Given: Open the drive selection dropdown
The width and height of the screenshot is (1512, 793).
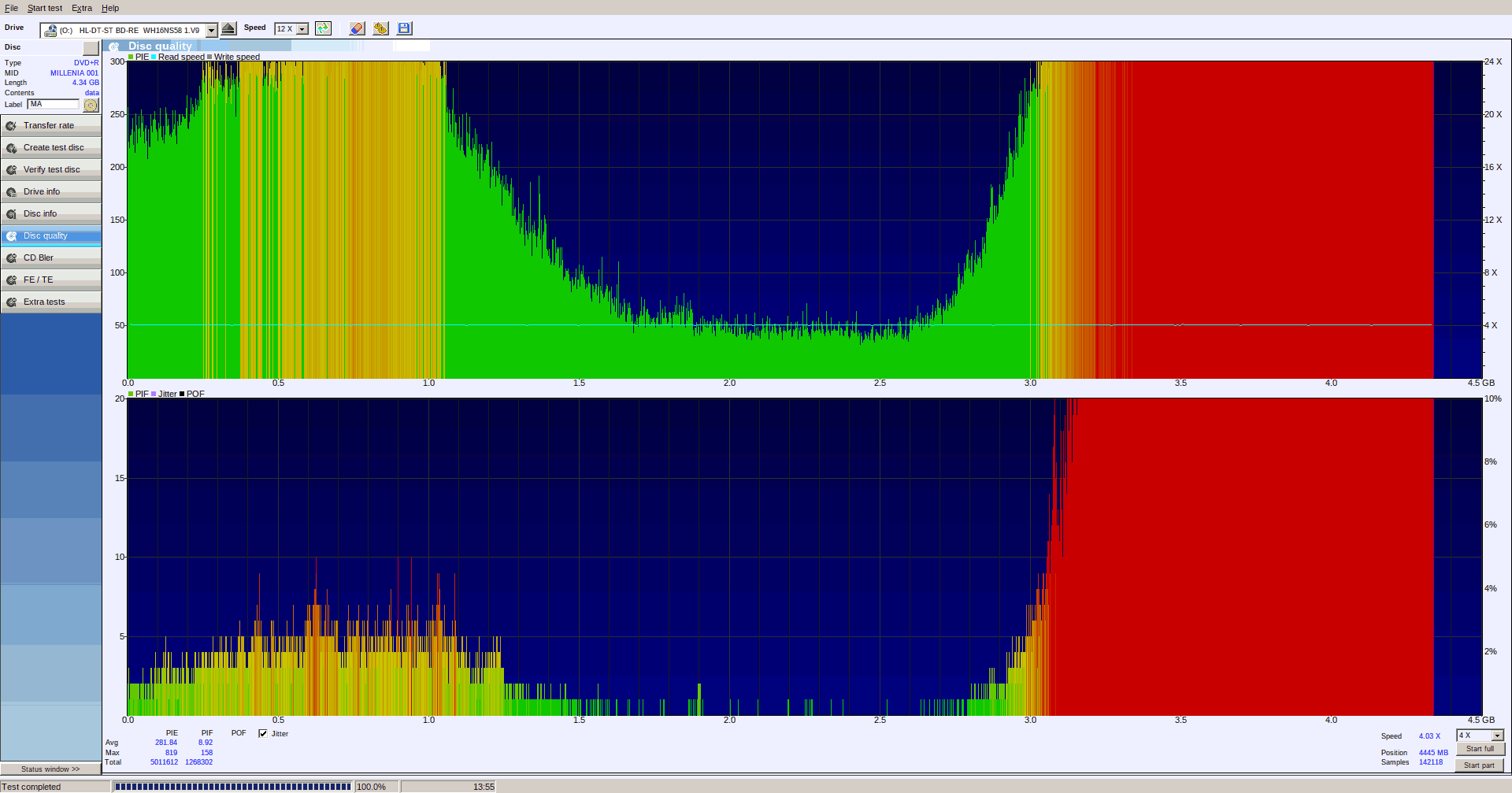Looking at the screenshot, I should click(x=210, y=30).
